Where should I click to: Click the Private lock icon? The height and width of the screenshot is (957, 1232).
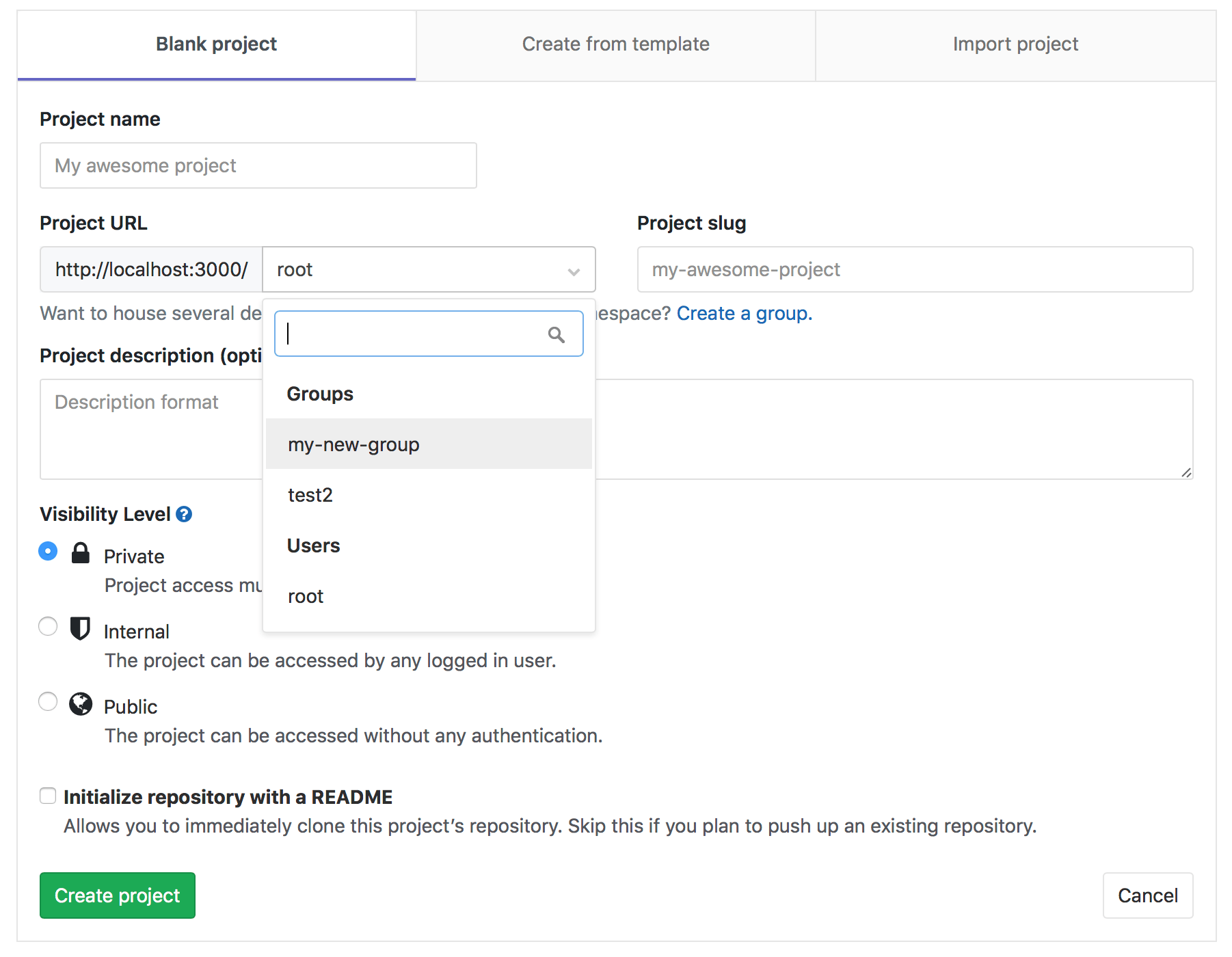click(x=81, y=553)
